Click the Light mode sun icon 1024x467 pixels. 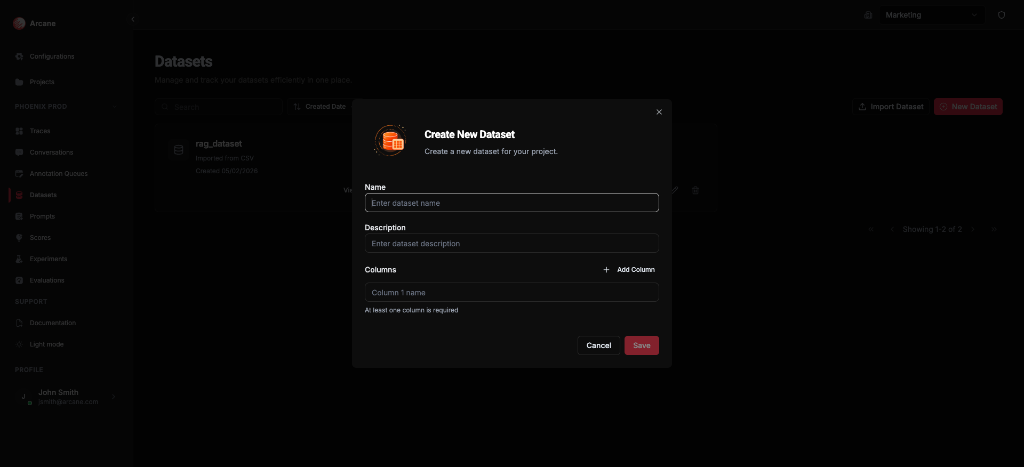point(19,344)
